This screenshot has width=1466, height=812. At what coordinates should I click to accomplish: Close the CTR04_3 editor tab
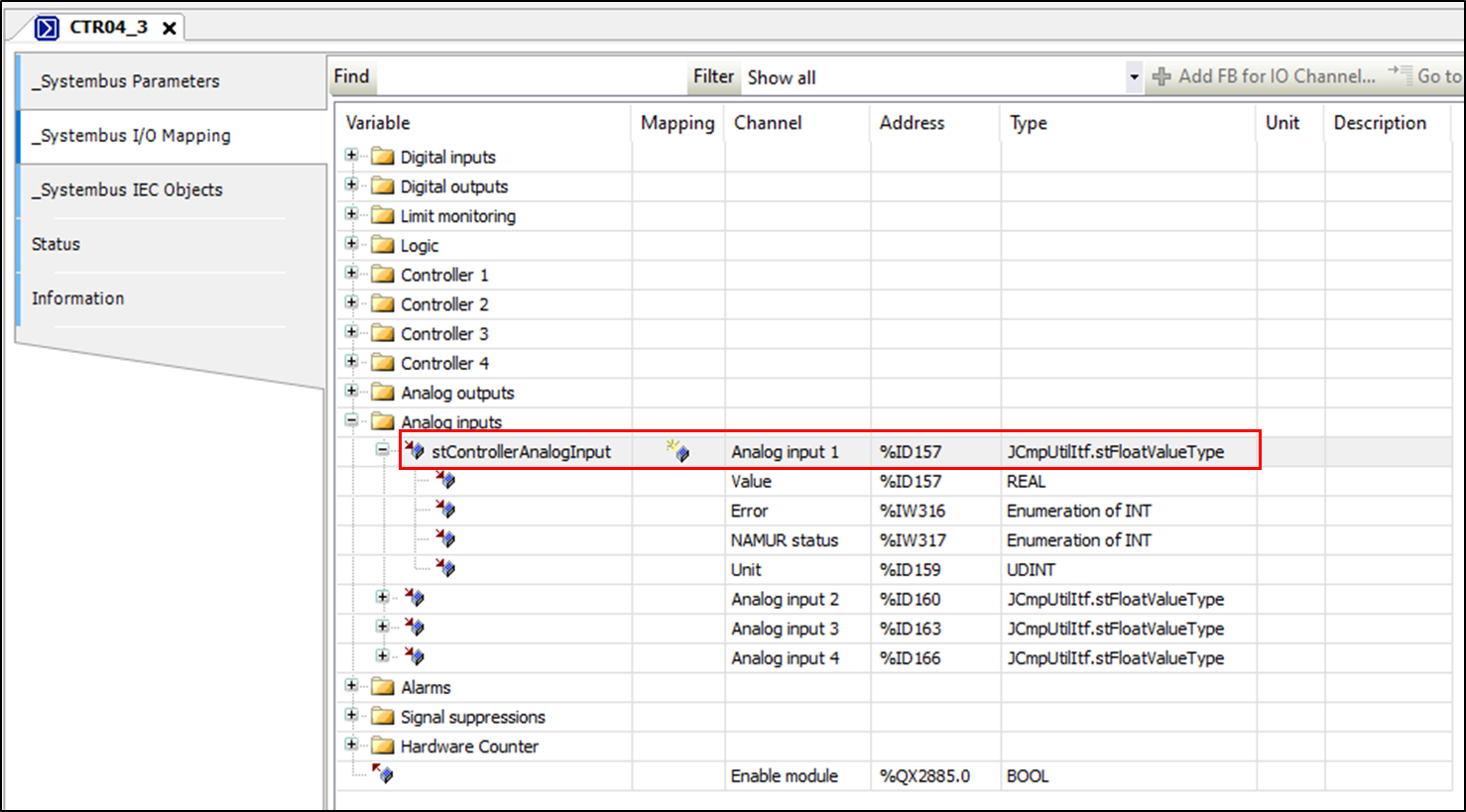(x=170, y=29)
